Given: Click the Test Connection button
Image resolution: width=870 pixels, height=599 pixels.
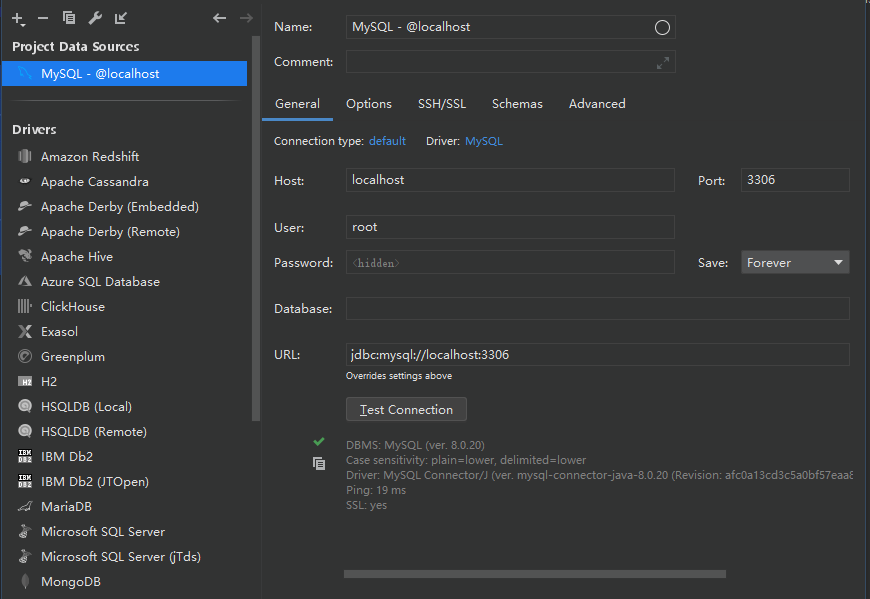Looking at the screenshot, I should pos(406,409).
